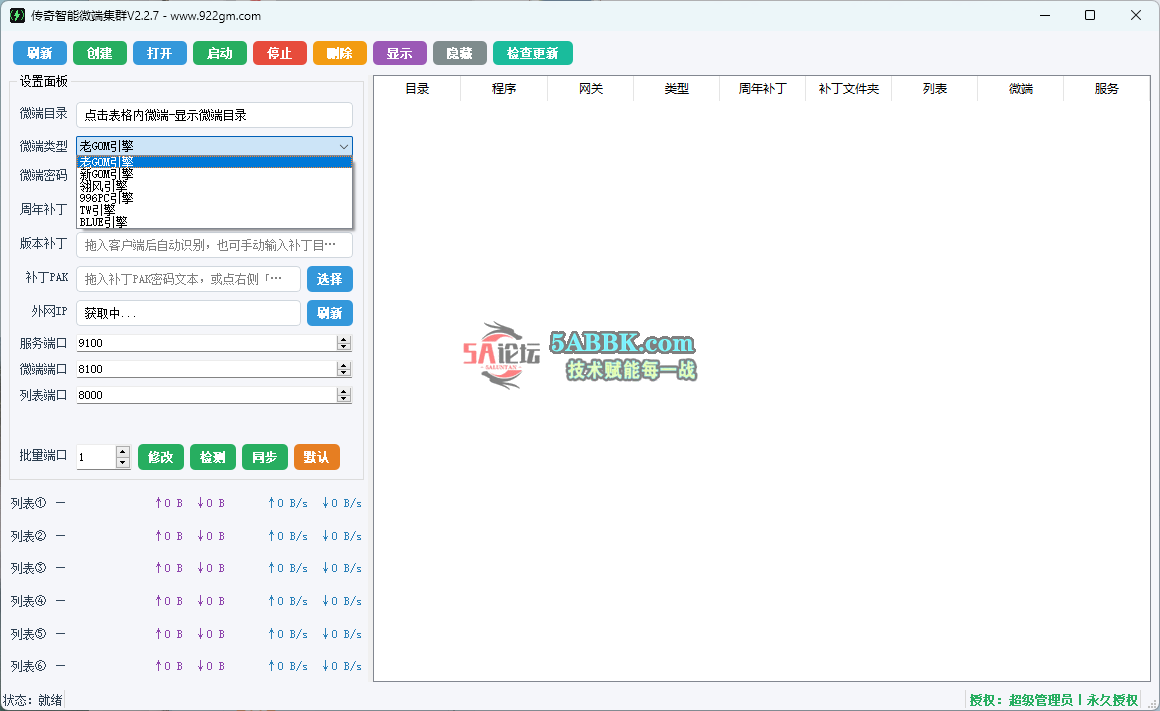
Task: Click the 选择 button beside 补丁PAK
Action: pyautogui.click(x=330, y=279)
